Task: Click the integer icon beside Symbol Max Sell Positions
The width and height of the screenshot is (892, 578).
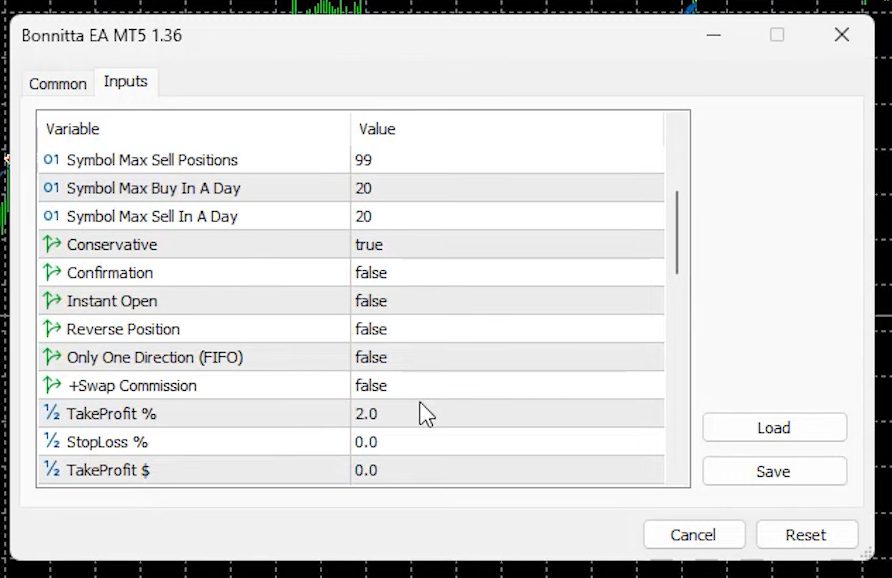Action: click(51, 160)
